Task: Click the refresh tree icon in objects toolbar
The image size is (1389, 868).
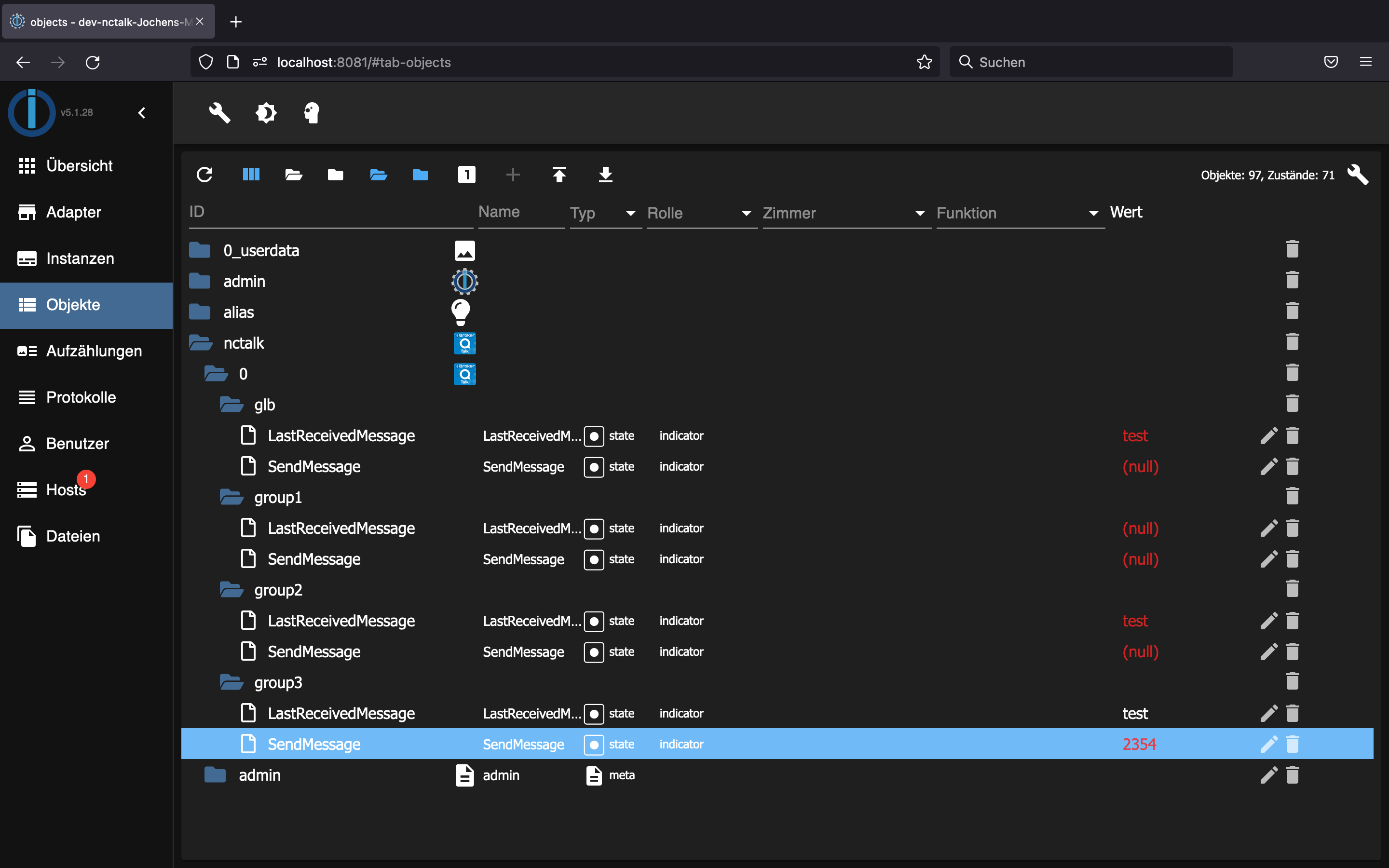Action: tap(204, 175)
